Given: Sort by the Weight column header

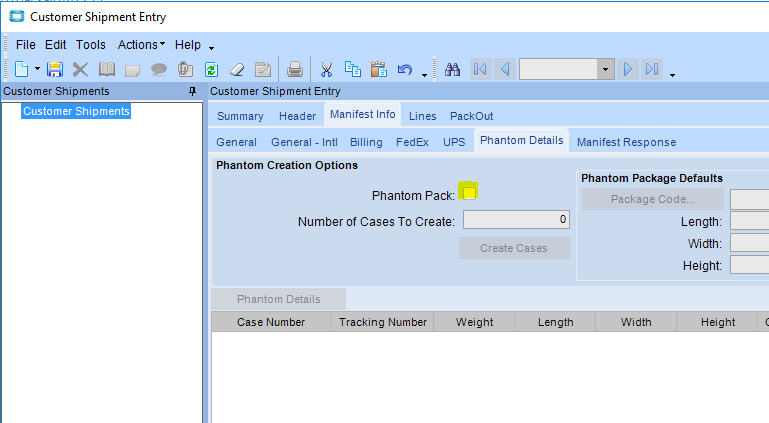Looking at the screenshot, I should [474, 322].
